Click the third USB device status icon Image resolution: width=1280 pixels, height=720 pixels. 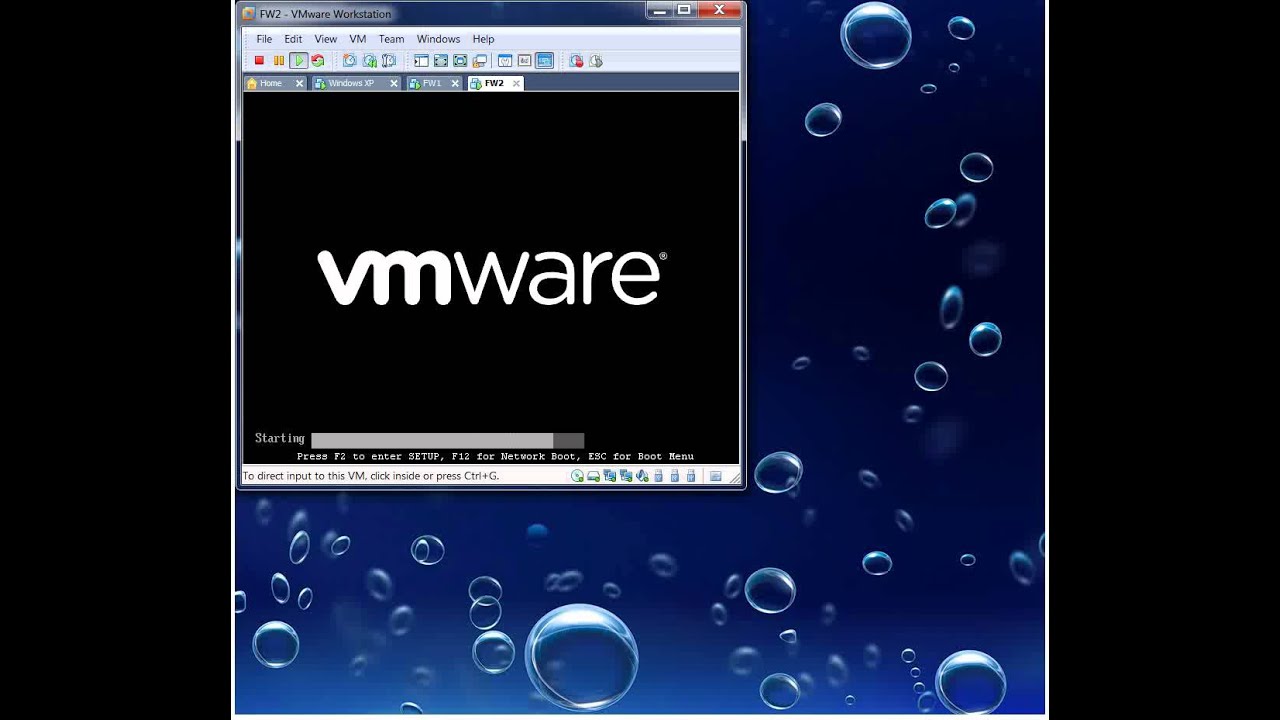690,476
